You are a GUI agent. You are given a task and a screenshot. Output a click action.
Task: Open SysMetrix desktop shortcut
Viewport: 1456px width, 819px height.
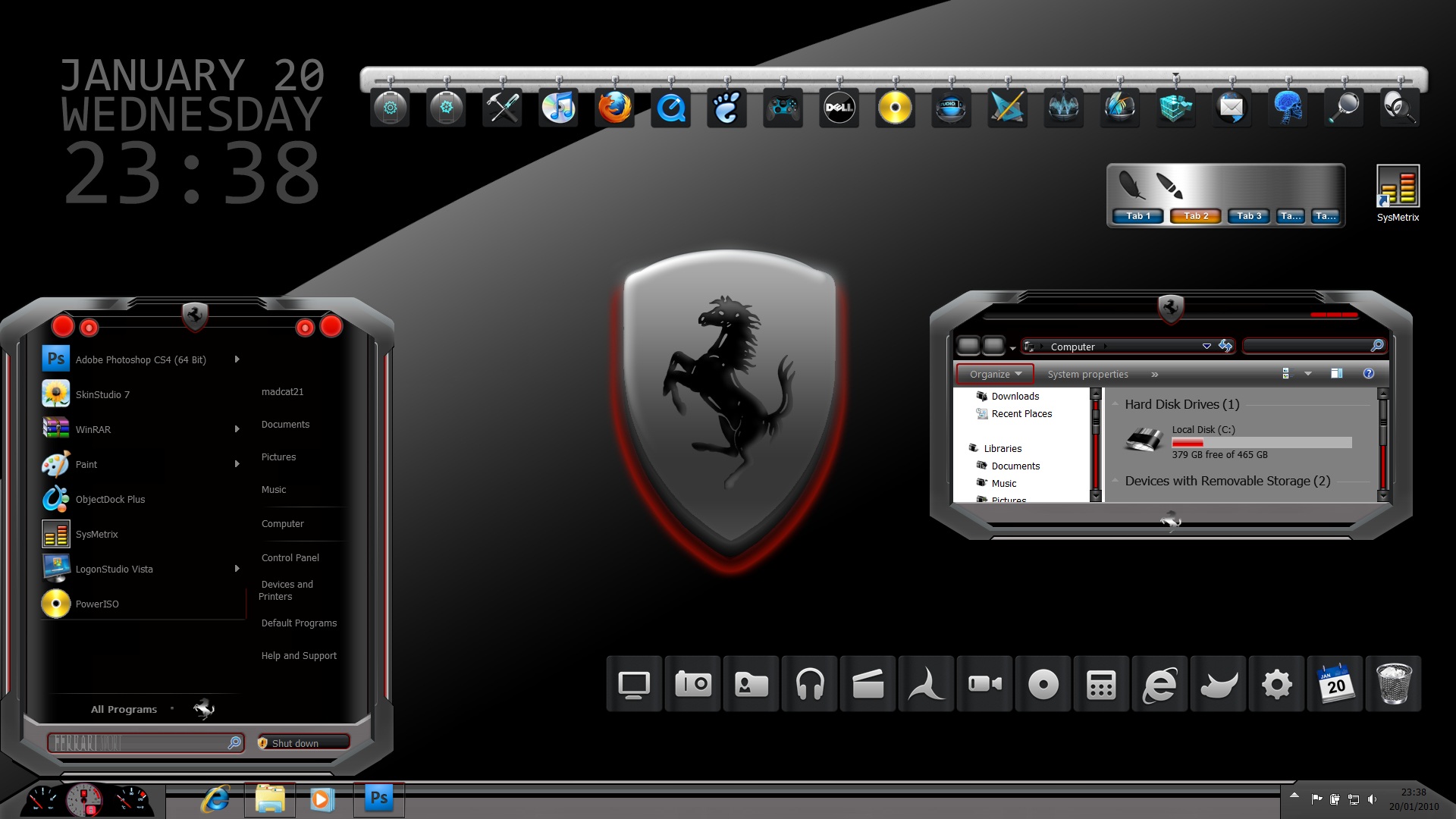coord(1398,194)
